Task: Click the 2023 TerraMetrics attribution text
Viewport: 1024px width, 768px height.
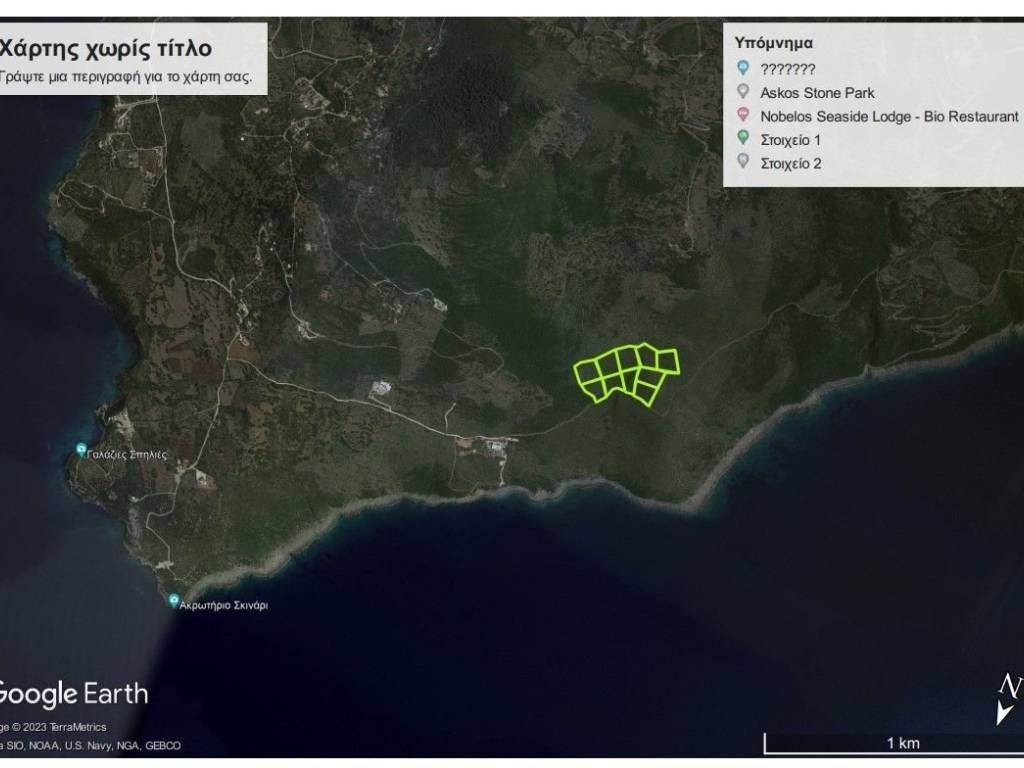Action: pyautogui.click(x=59, y=727)
